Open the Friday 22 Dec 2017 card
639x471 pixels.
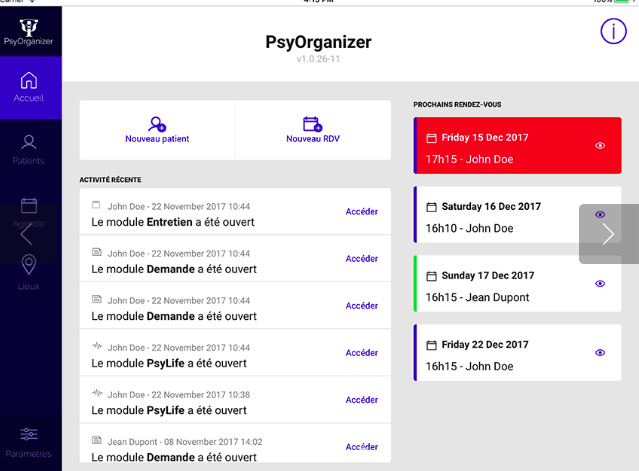click(x=518, y=352)
